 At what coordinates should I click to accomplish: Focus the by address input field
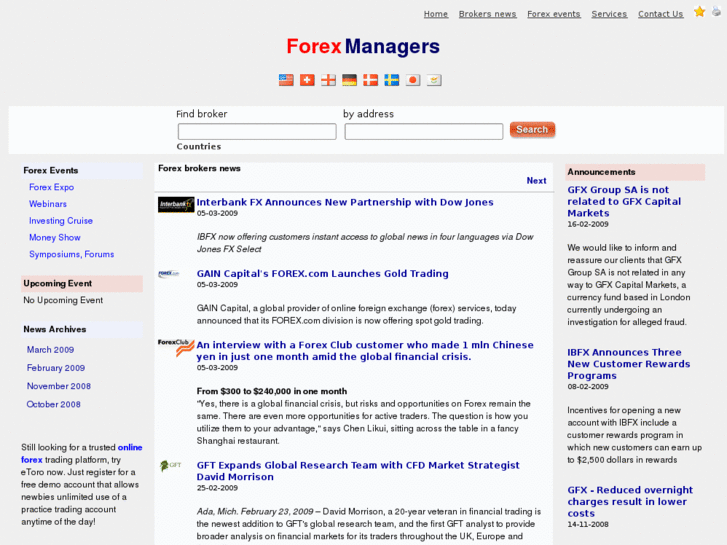[424, 131]
